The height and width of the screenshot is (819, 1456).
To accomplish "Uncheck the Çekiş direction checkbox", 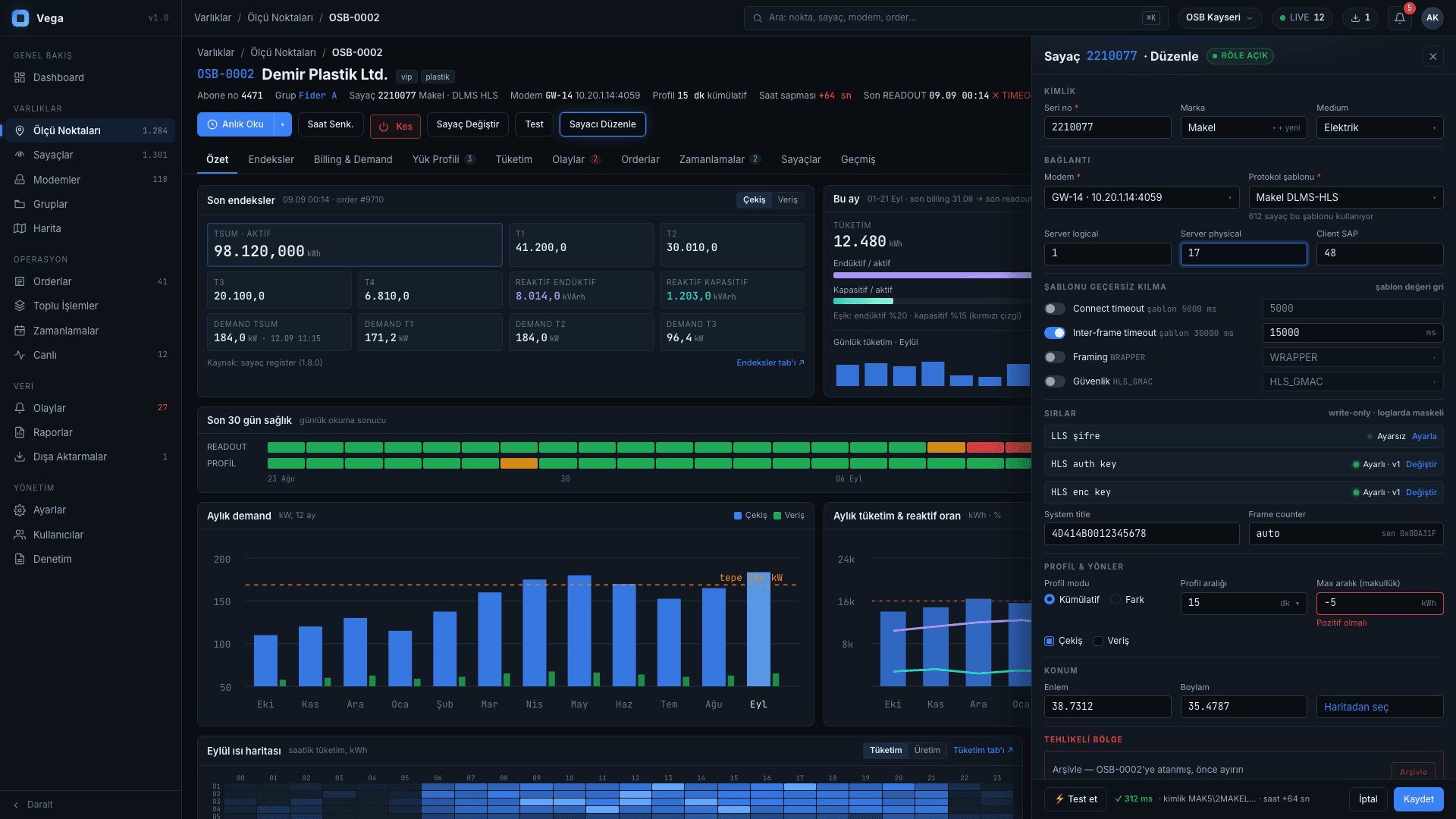I will 1050,641.
